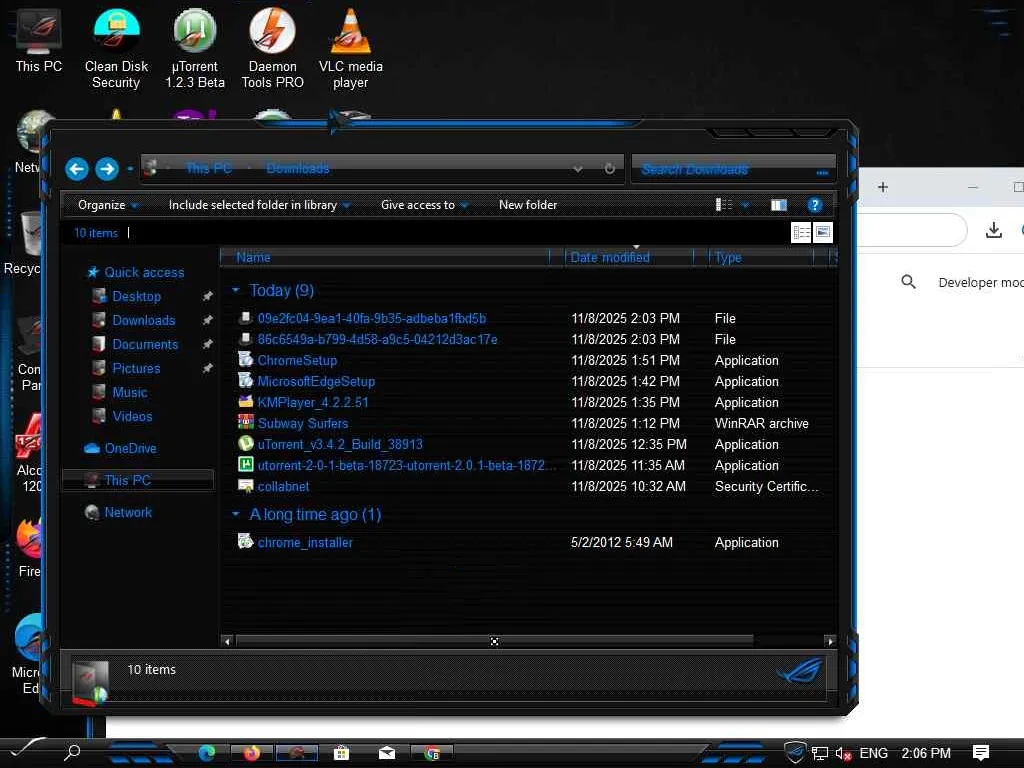Select the Daemon Tools PRO desktop icon
Viewport: 1024px width, 768px height.
click(x=272, y=49)
